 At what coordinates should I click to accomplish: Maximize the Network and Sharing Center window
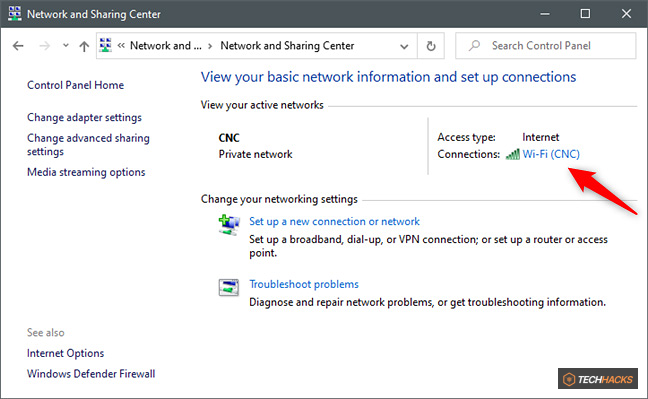[585, 14]
